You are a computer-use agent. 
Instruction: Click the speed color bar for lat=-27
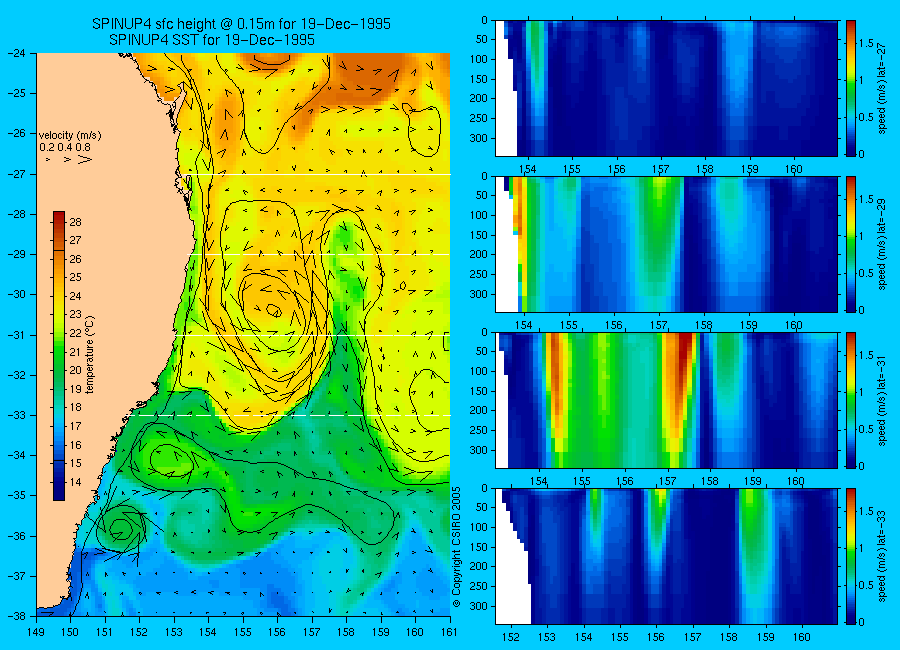851,88
